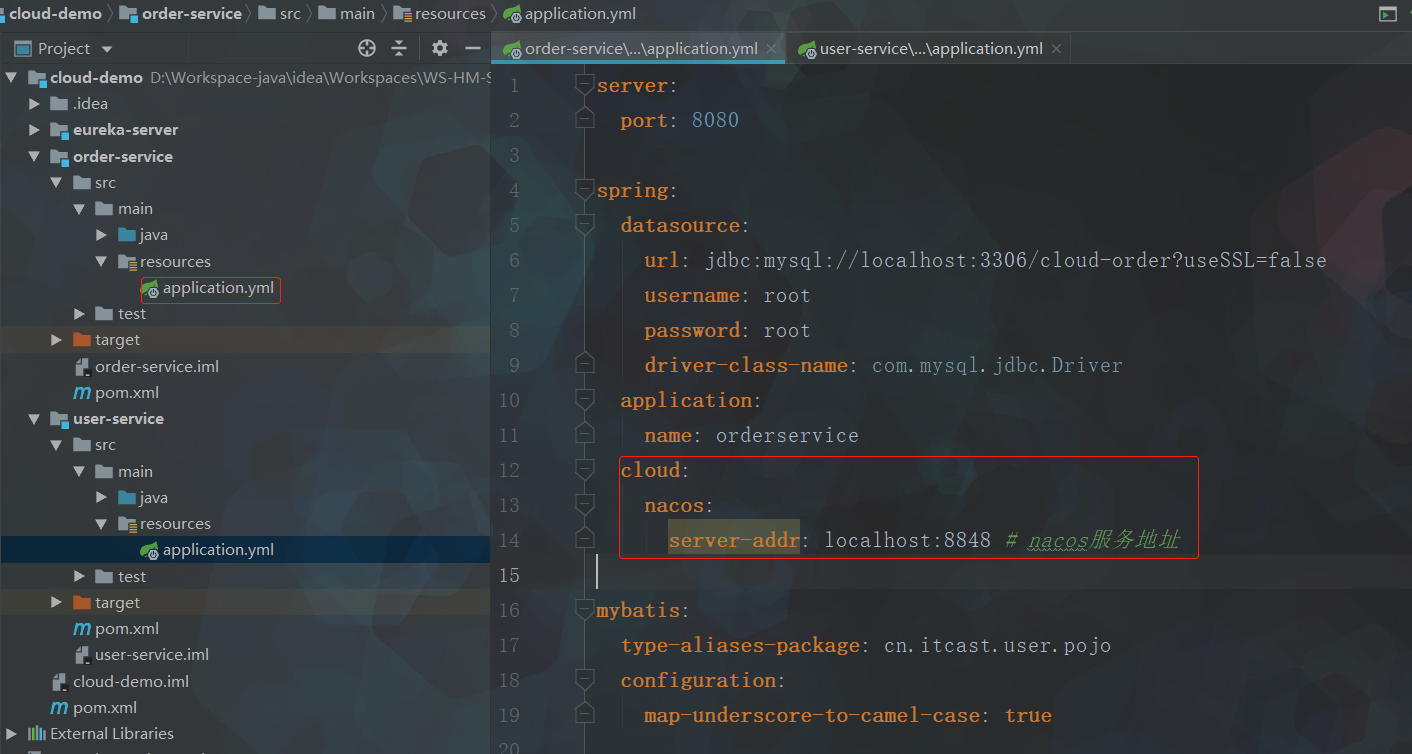Click cloud-demo in the navigation breadcrumb
The width and height of the screenshot is (1412, 754).
coord(56,14)
